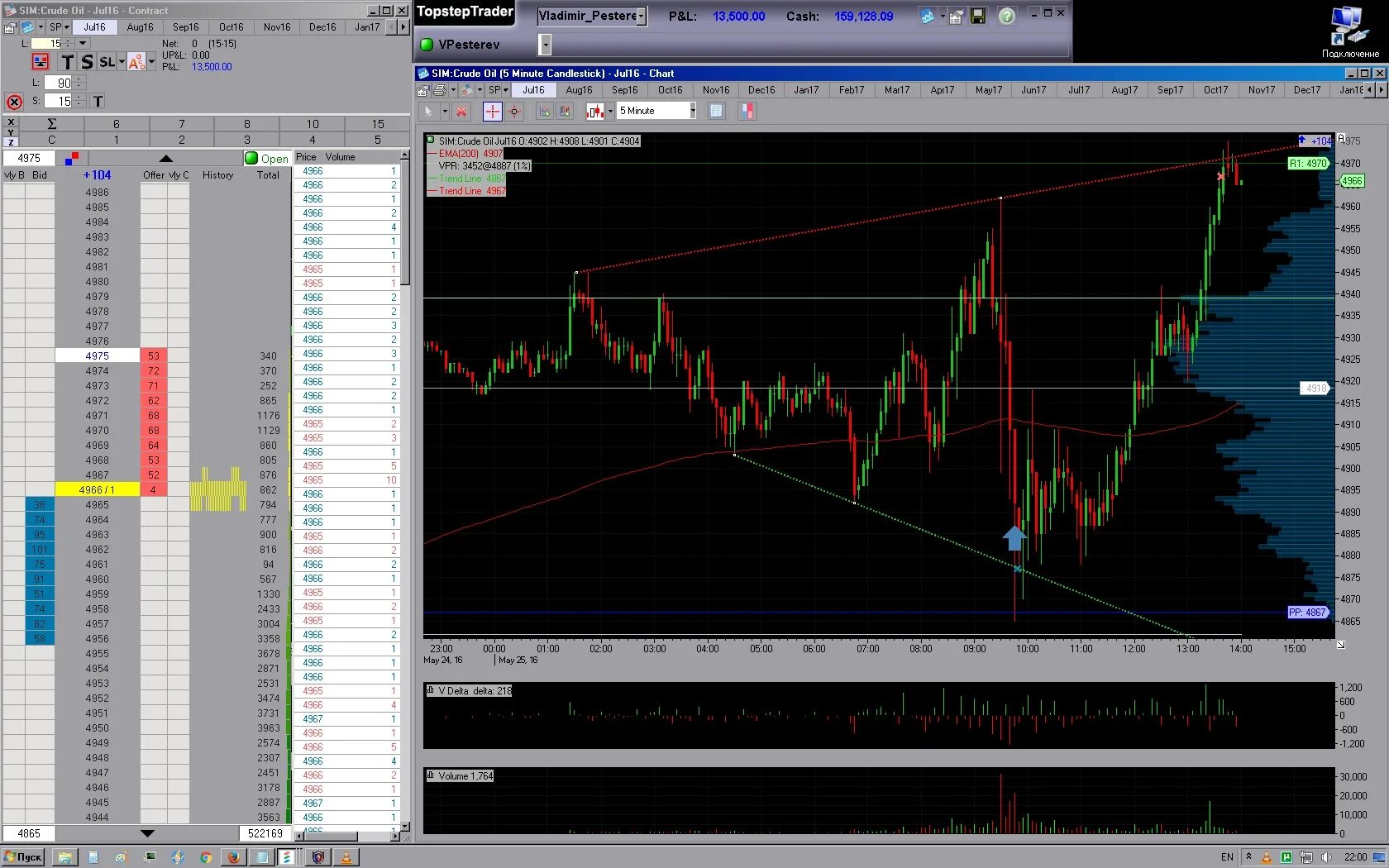The image size is (1389, 868).
Task: Click the 4975 offer price cell
Action: point(154,355)
